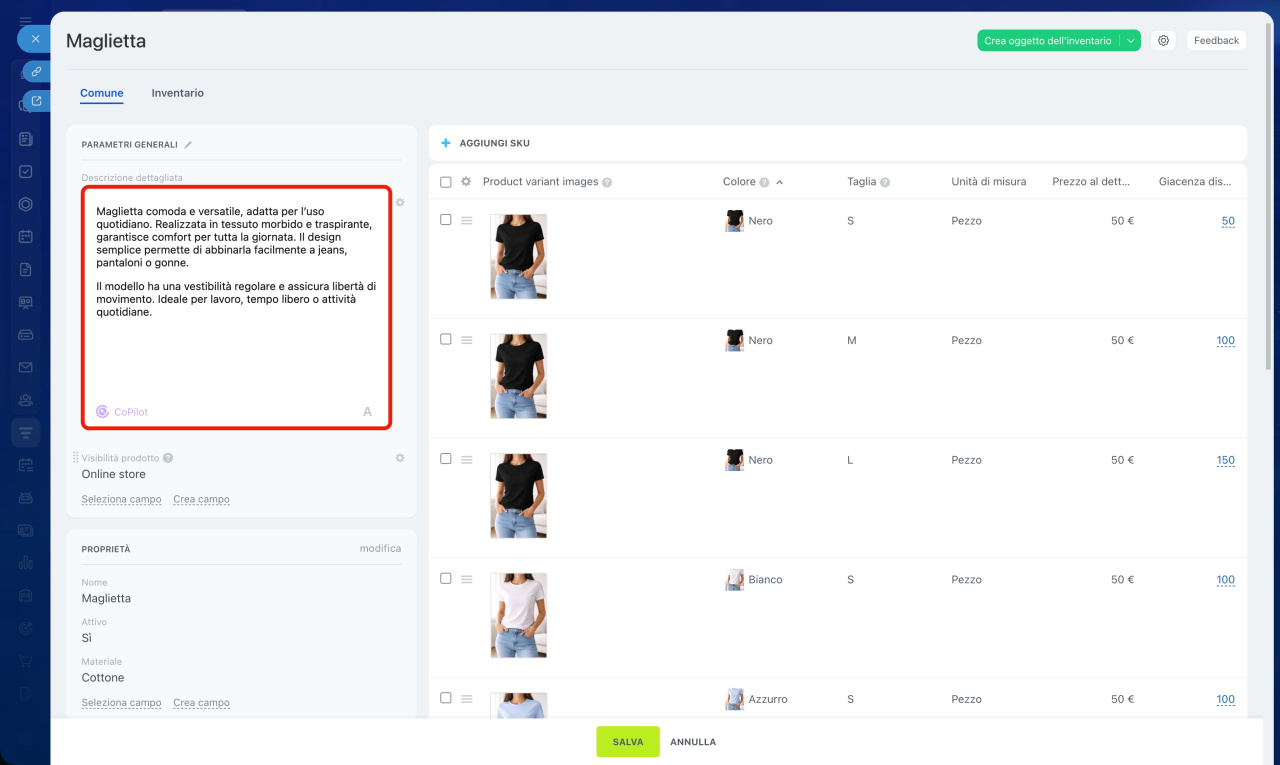Image resolution: width=1280 pixels, height=765 pixels.
Task: Click the gear icon beside Visibilità prodotto
Action: tap(400, 458)
